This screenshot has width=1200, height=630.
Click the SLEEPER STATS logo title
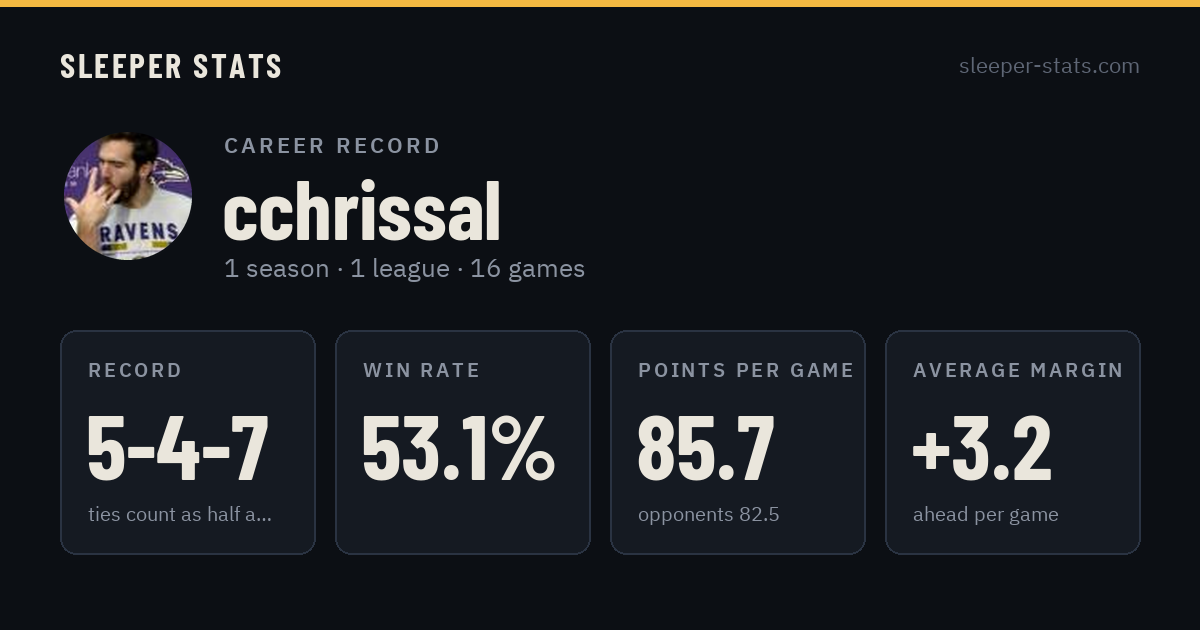pos(171,66)
